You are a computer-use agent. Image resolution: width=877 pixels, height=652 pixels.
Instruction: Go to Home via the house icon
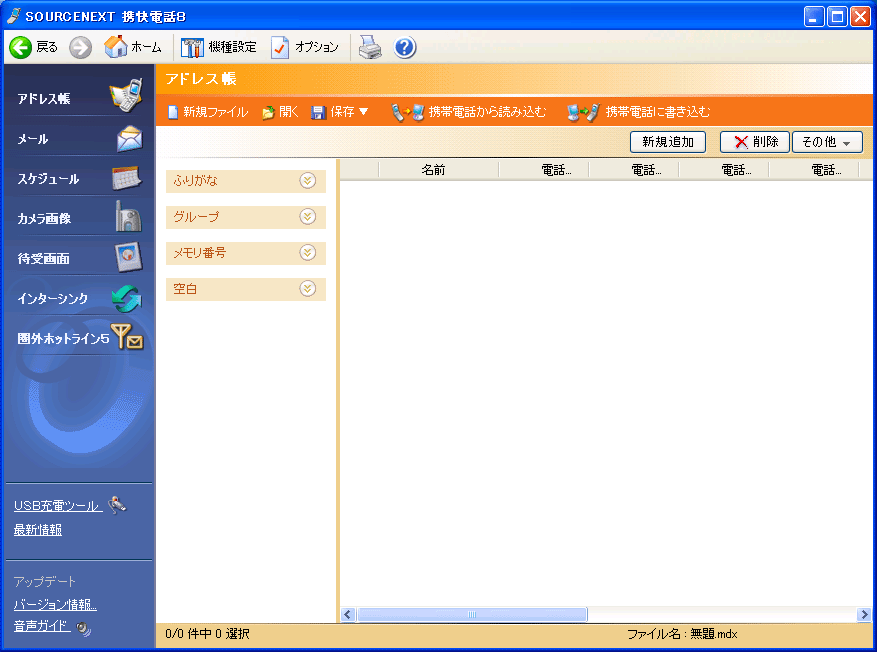116,46
